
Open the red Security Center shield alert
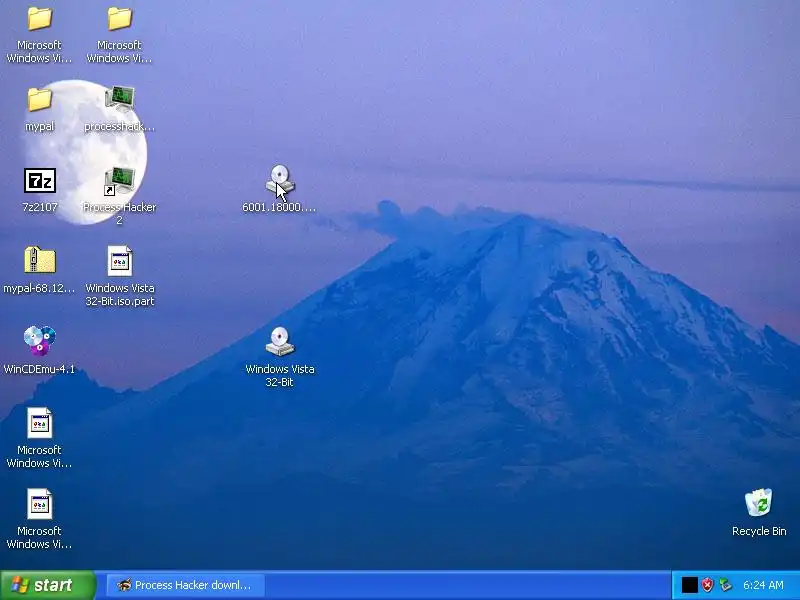pos(707,585)
